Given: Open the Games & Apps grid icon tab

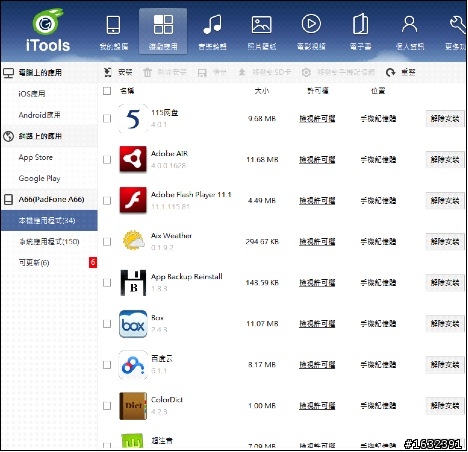Looking at the screenshot, I should (x=163, y=32).
